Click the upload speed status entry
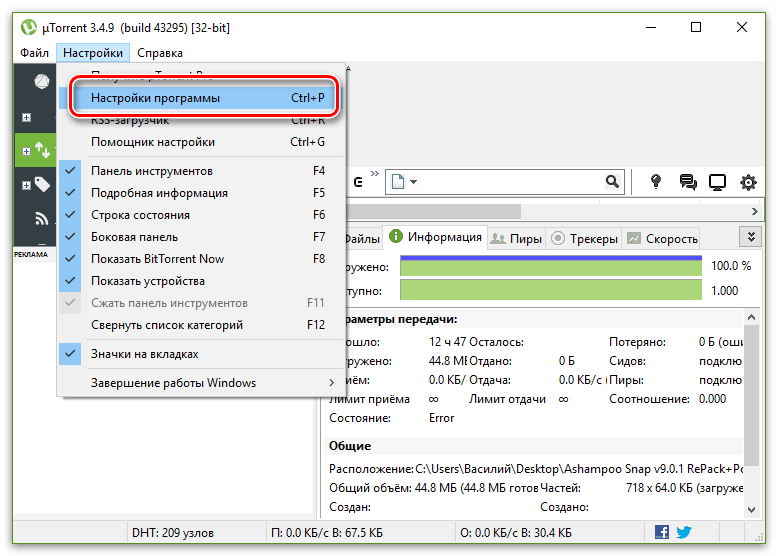The width and height of the screenshot is (778, 556). click(516, 533)
